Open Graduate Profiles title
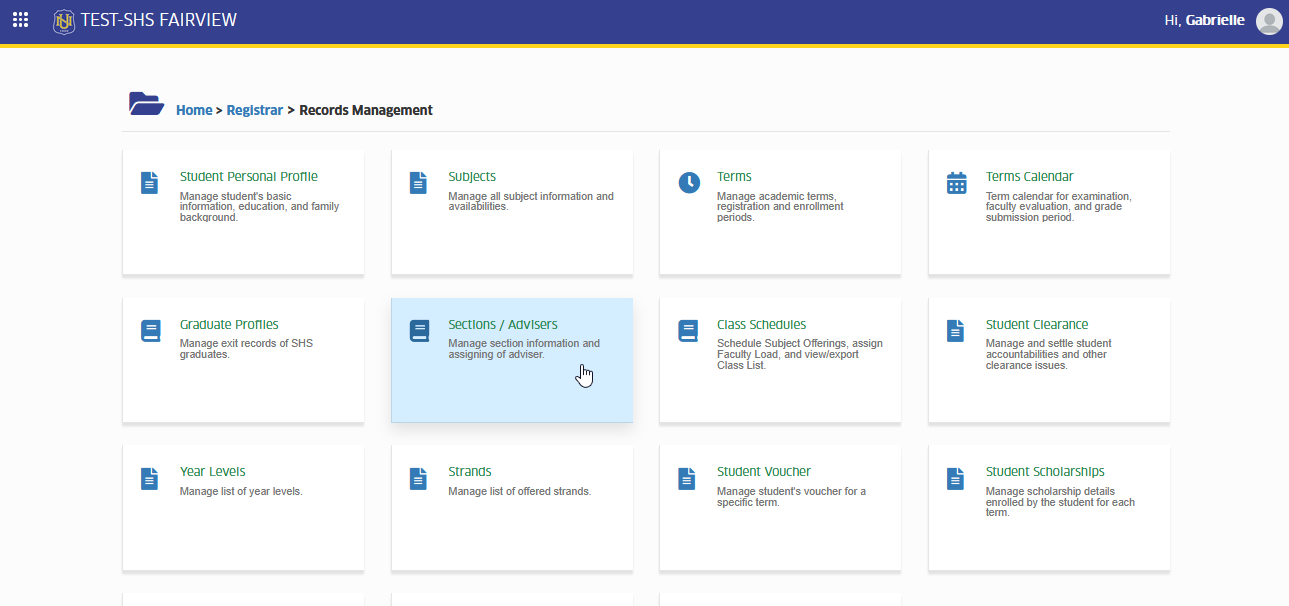The width and height of the screenshot is (1289, 606). point(229,324)
